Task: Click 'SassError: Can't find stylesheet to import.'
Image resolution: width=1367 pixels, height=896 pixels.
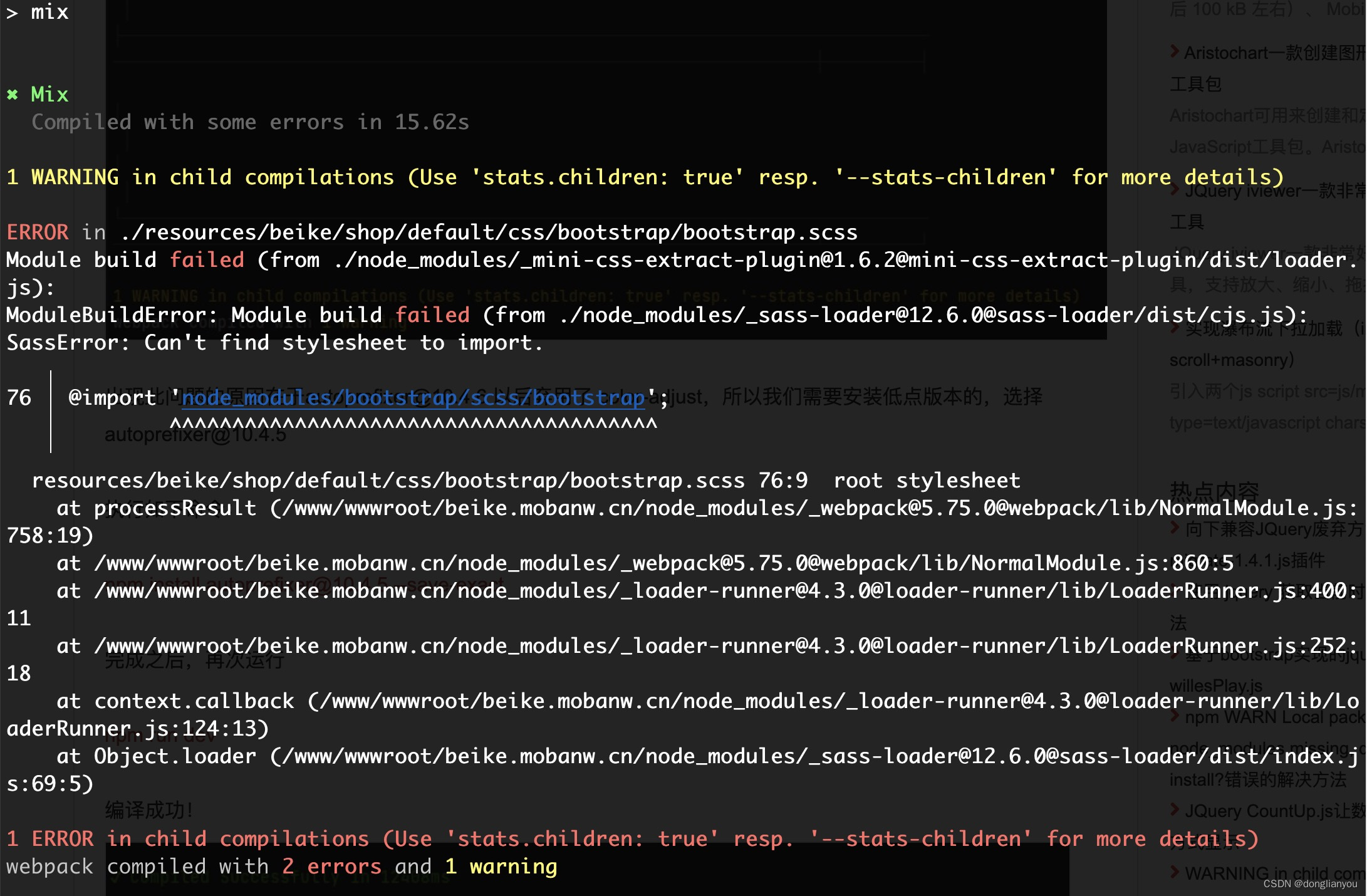Action: click(x=274, y=343)
